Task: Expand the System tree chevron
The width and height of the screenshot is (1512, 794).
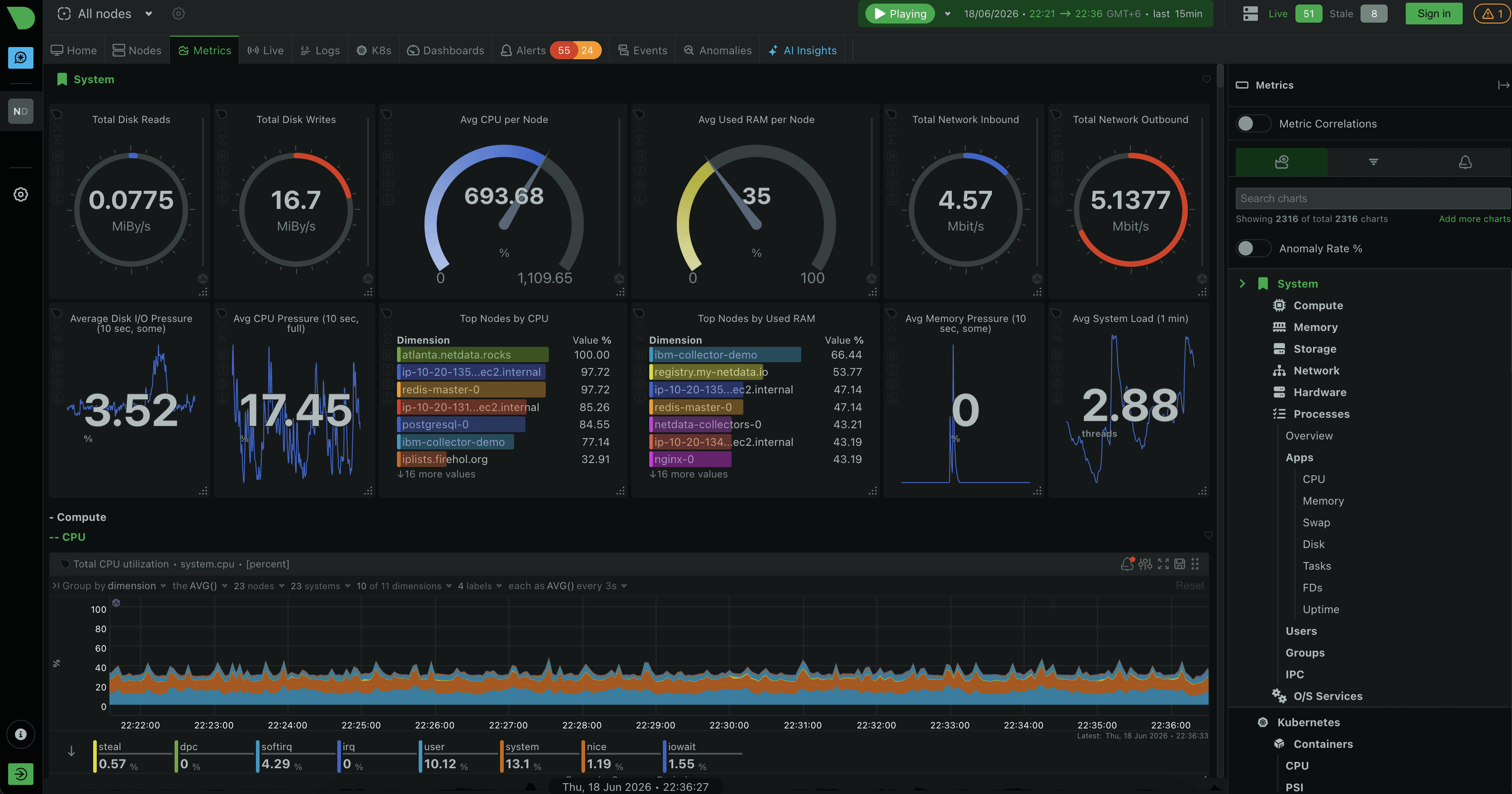Action: click(1242, 284)
